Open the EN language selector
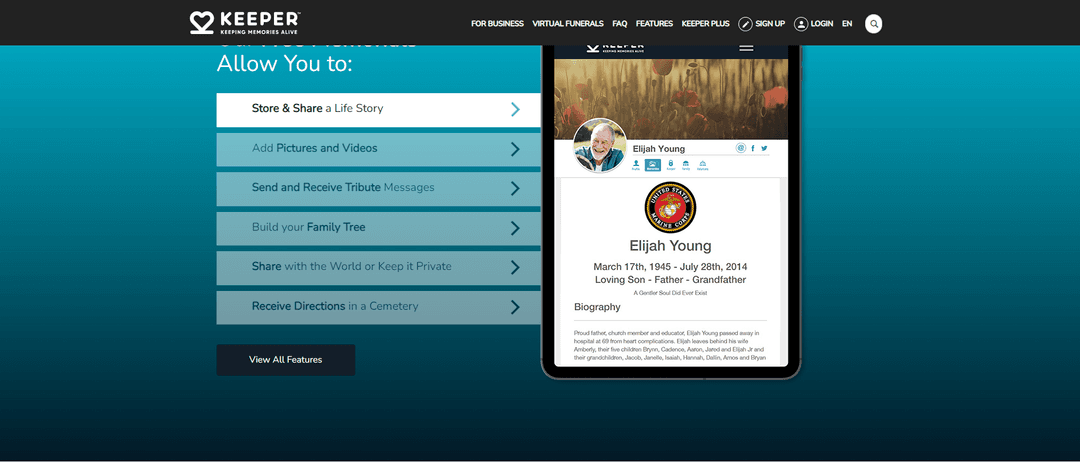 tap(847, 23)
